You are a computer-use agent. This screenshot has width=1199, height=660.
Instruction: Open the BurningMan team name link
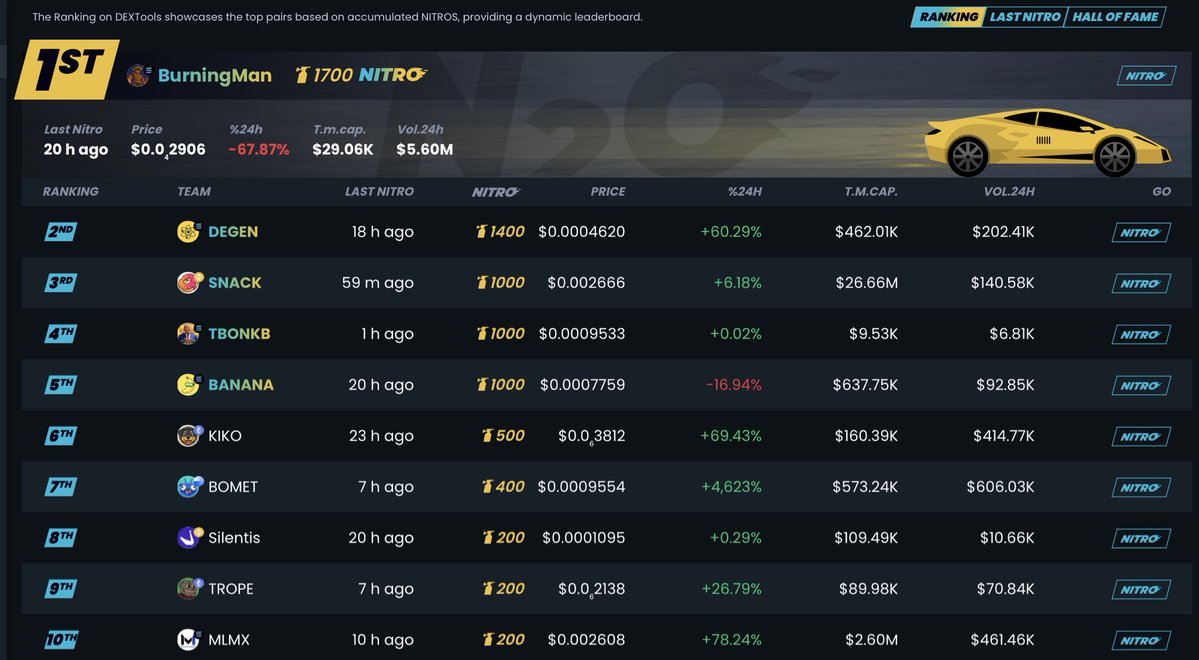point(214,76)
